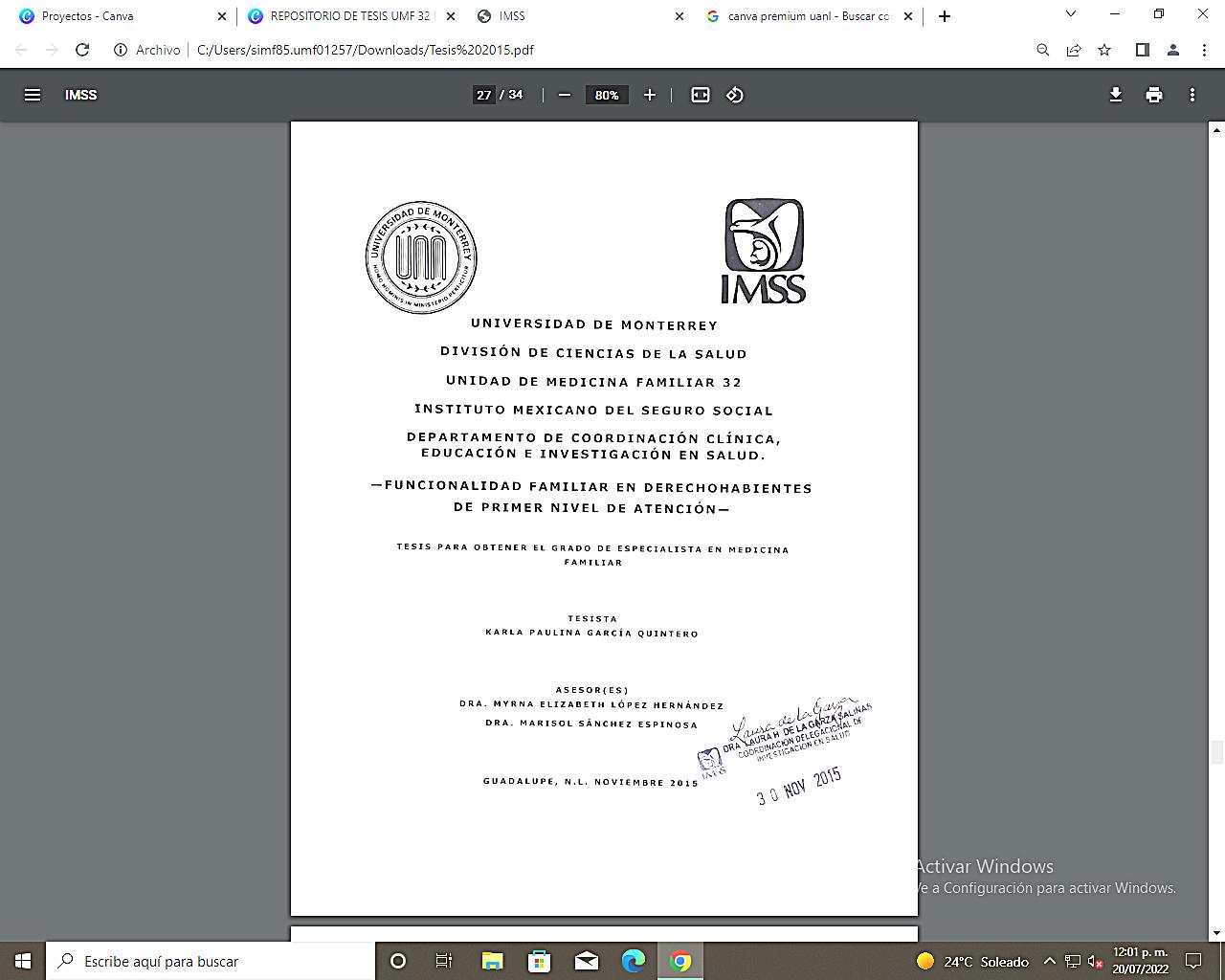The image size is (1225, 980).
Task: Click the UNIVERSIDAD DE MONTERREY heading
Action: click(594, 324)
